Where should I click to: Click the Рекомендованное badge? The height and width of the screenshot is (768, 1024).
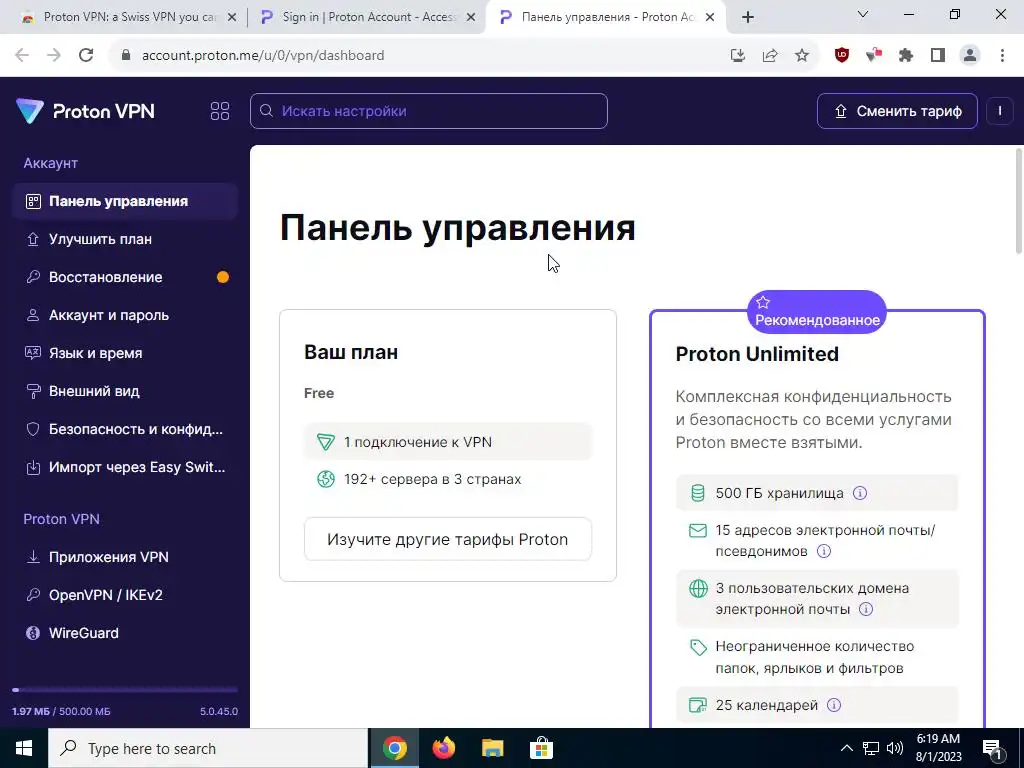point(817,312)
